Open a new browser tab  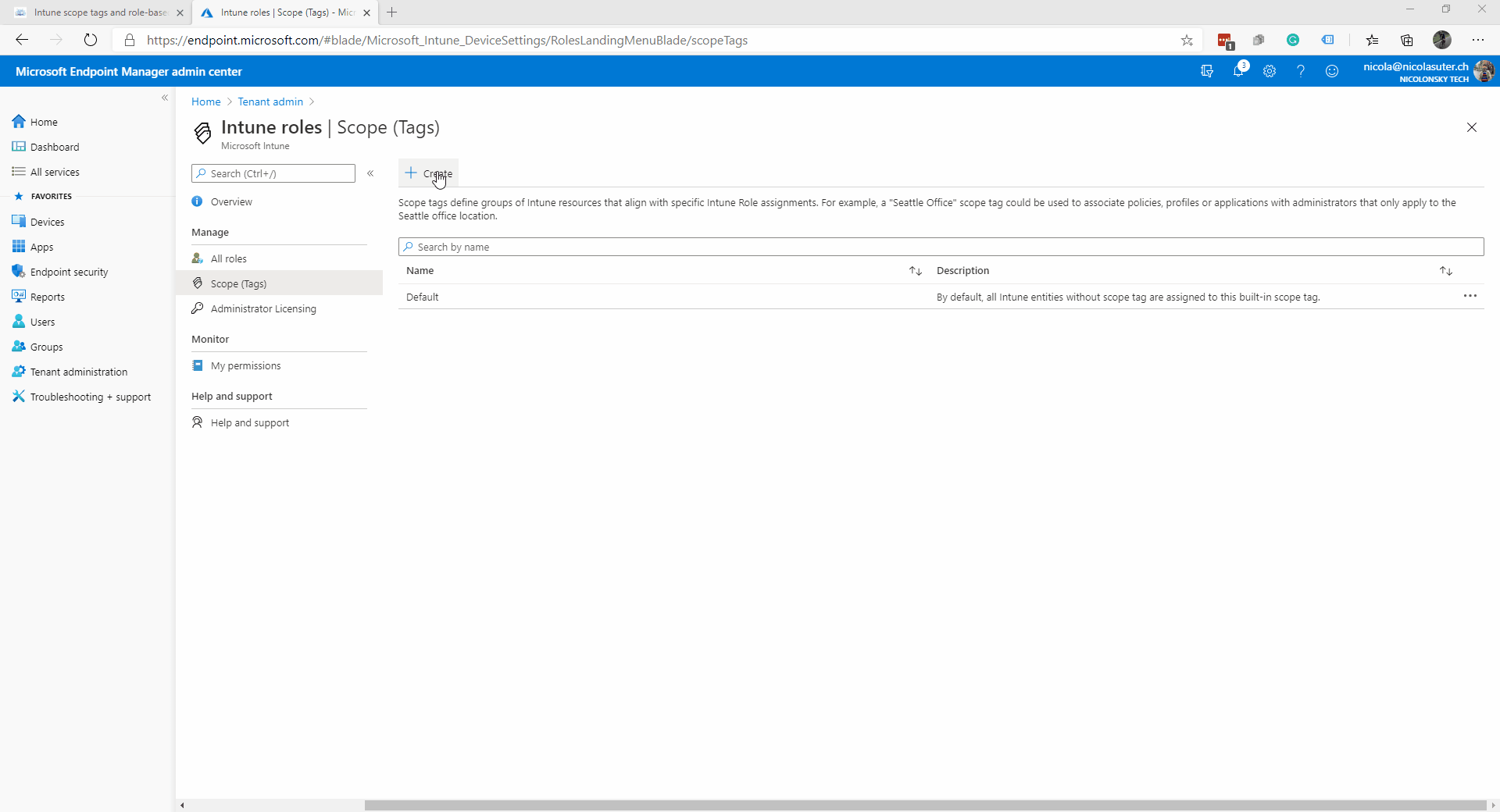coord(392,12)
